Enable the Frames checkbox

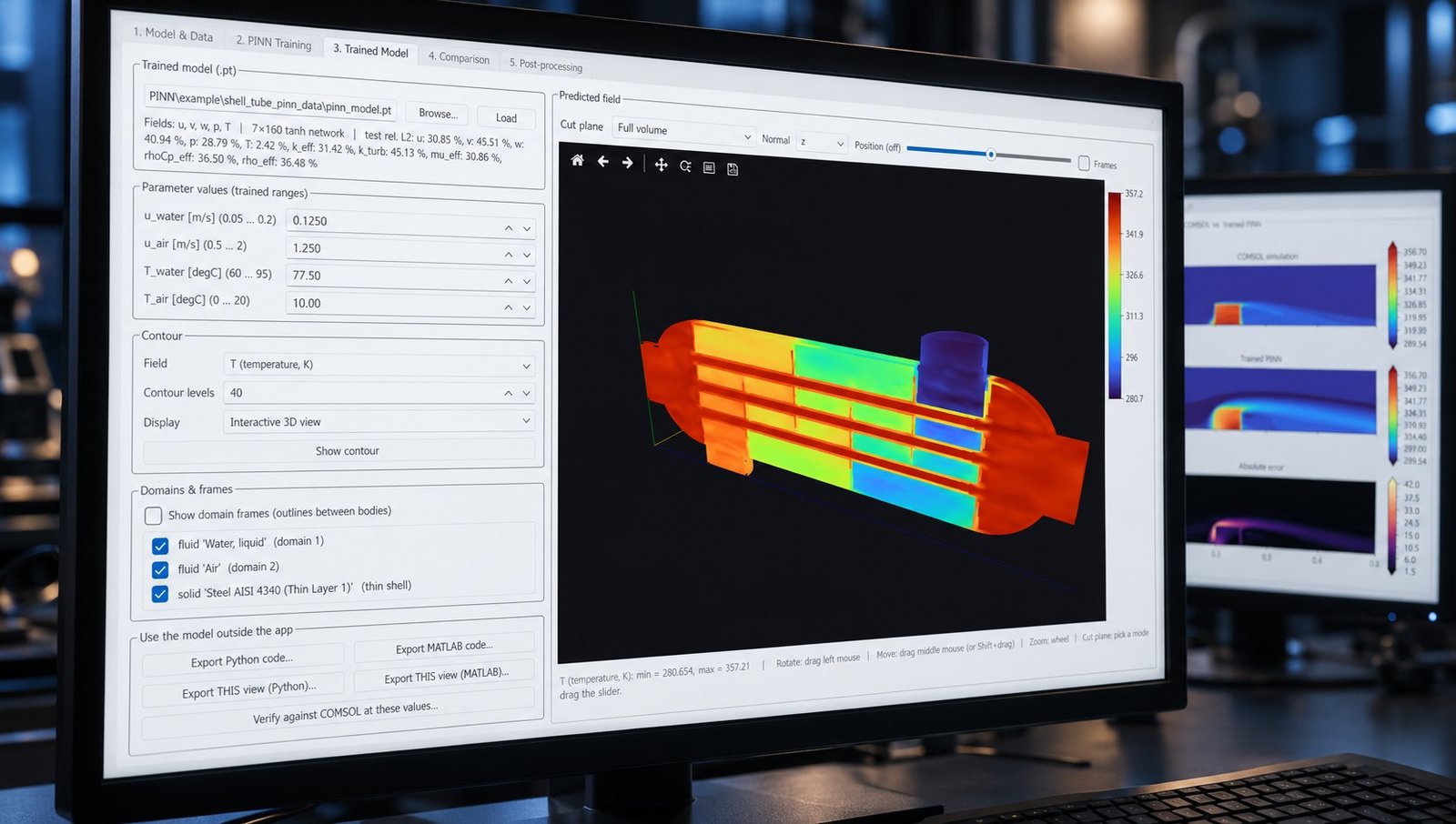coord(1084,163)
